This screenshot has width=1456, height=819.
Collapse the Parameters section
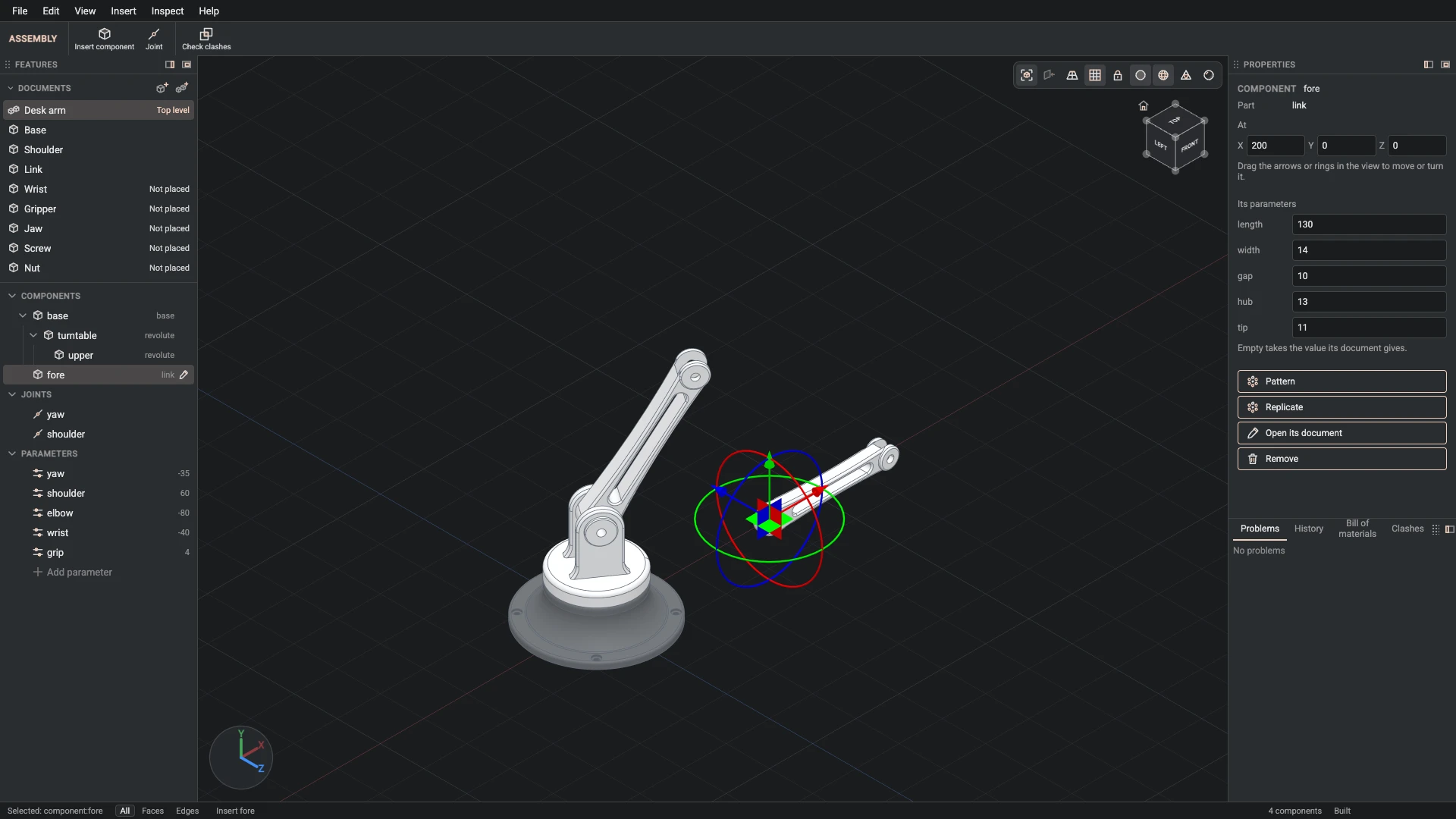12,453
